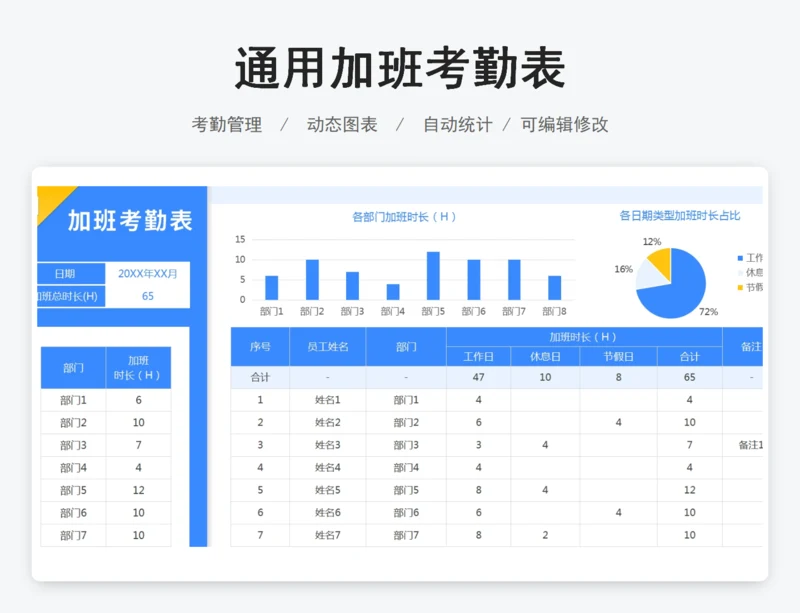Image resolution: width=800 pixels, height=613 pixels.
Task: Click 部门7 in the left summary table
Action: pyautogui.click(x=73, y=535)
